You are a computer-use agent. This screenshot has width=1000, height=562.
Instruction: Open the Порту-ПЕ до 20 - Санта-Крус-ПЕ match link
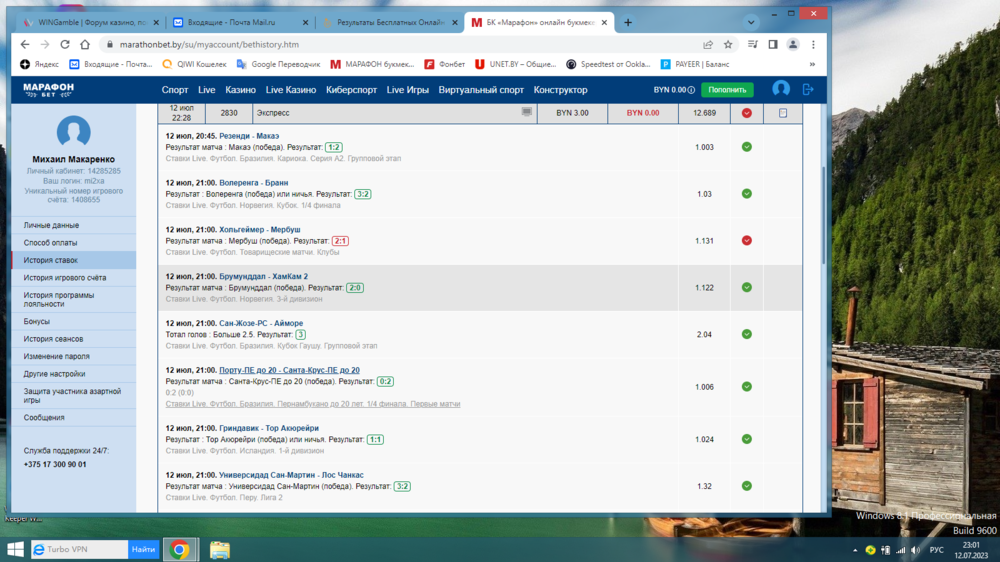tap(289, 370)
